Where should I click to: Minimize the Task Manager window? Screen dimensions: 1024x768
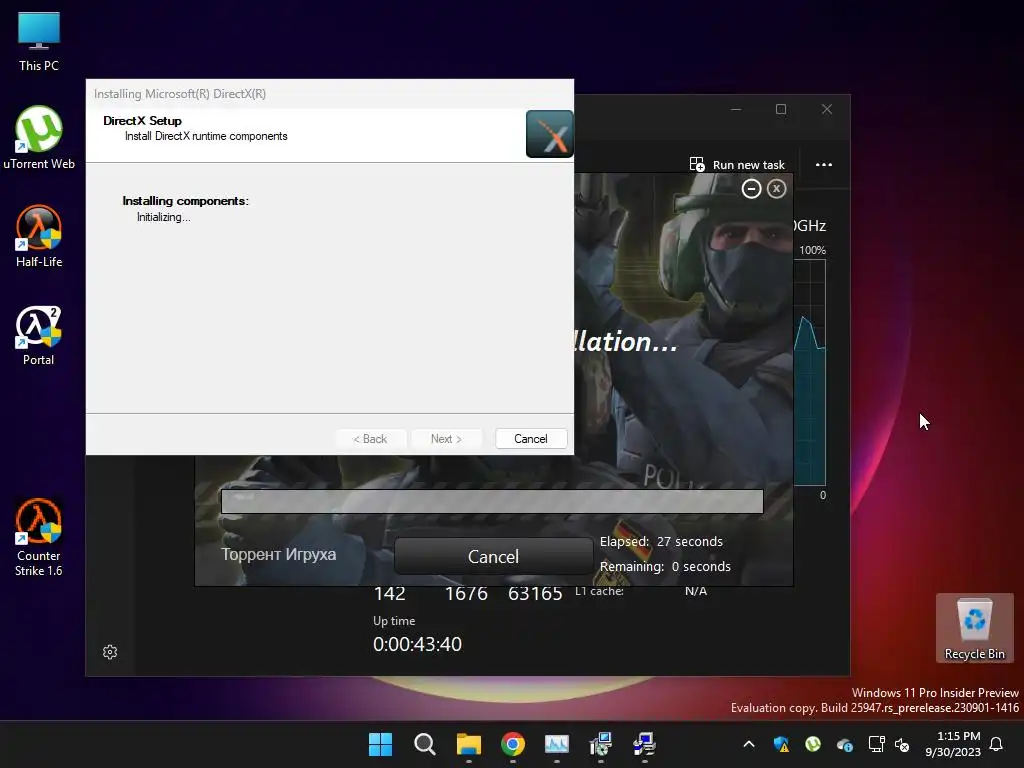[x=736, y=109]
